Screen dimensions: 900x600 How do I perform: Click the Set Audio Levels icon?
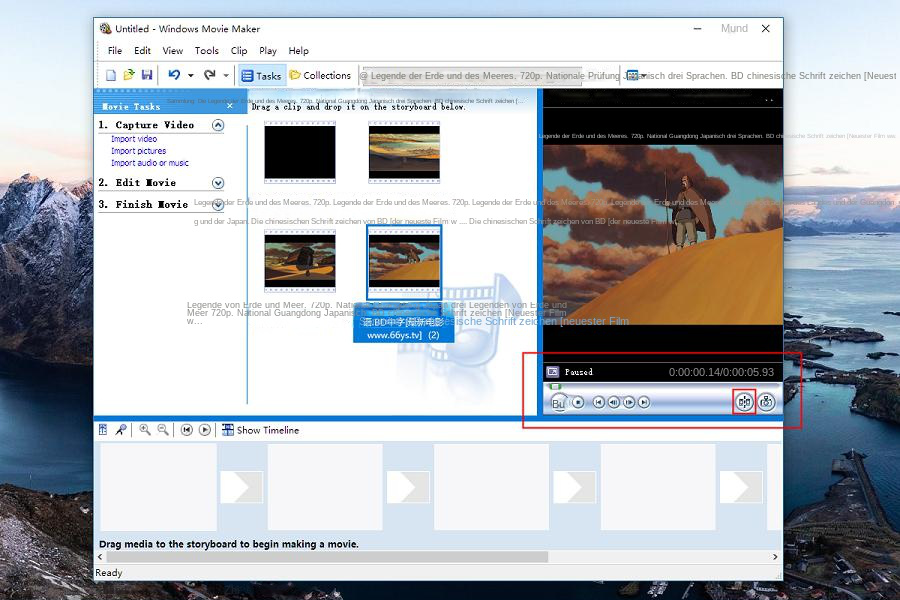103,429
